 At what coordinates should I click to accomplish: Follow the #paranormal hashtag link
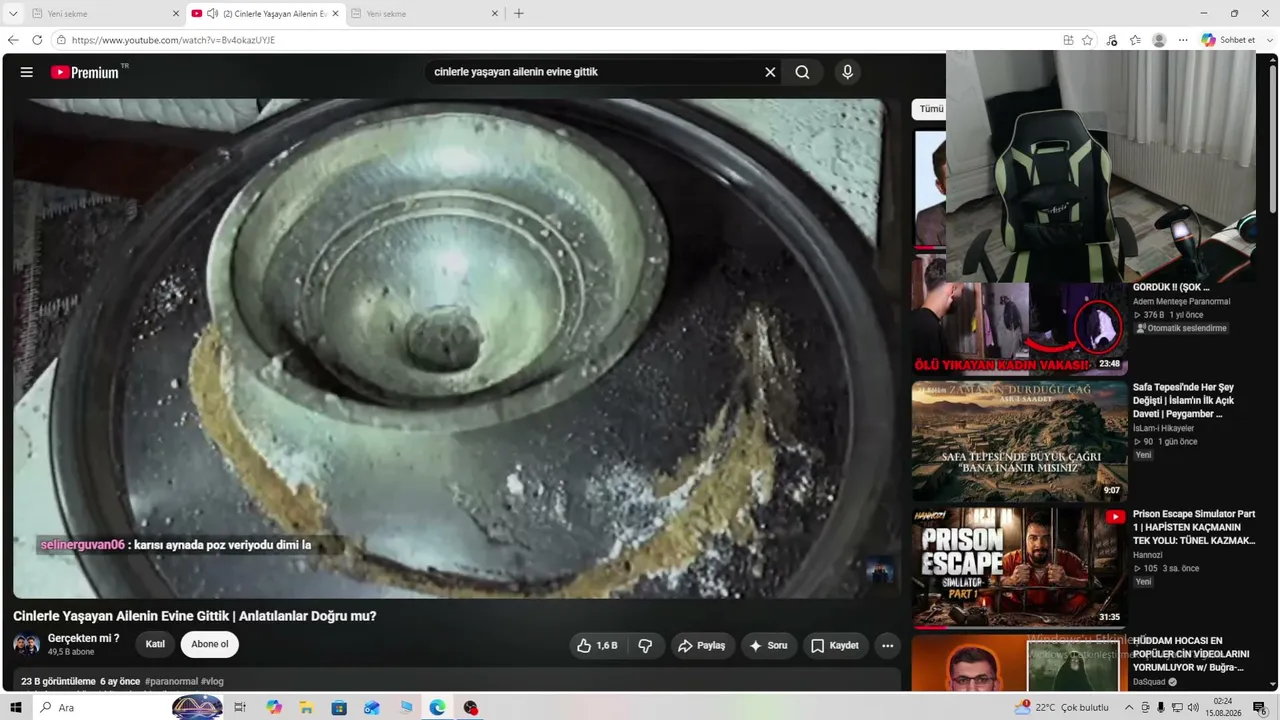(x=171, y=681)
